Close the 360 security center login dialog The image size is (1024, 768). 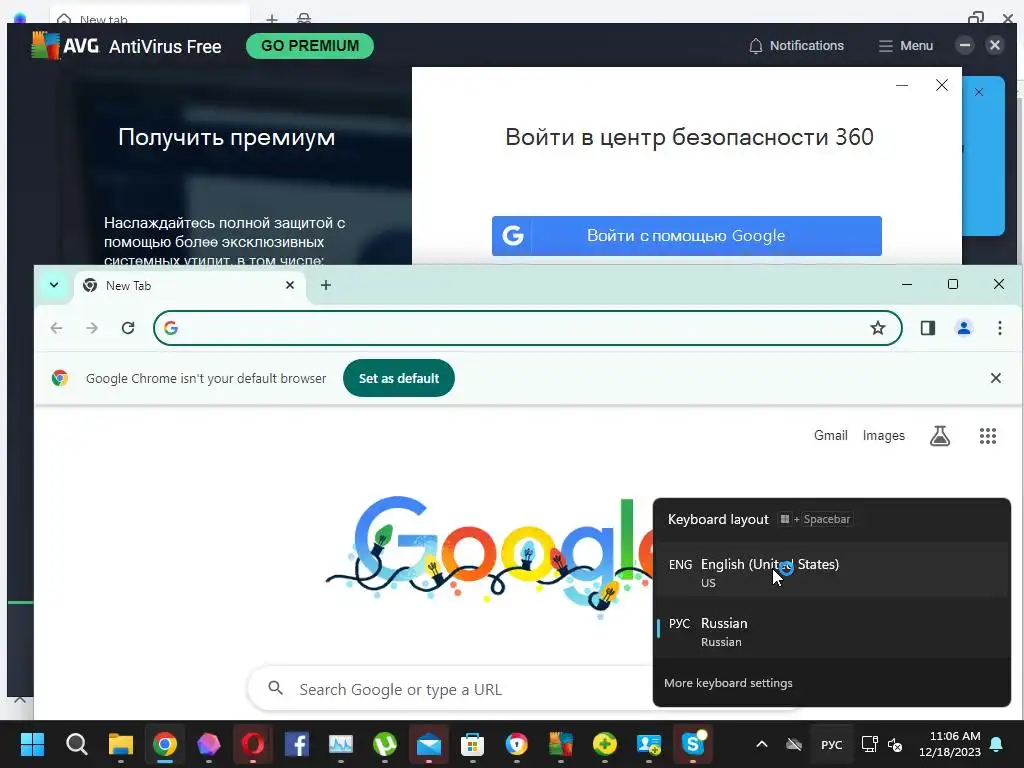(x=942, y=85)
